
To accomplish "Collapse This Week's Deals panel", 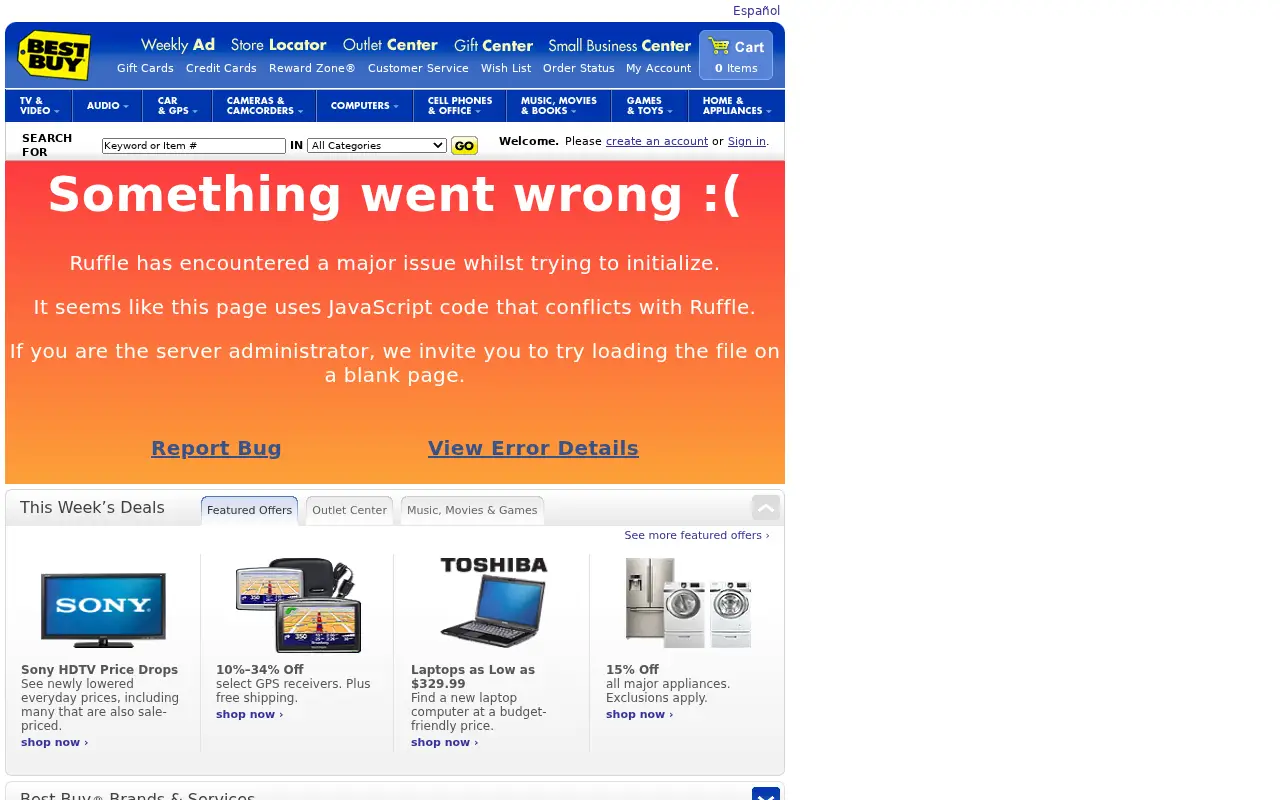I will click(766, 508).
